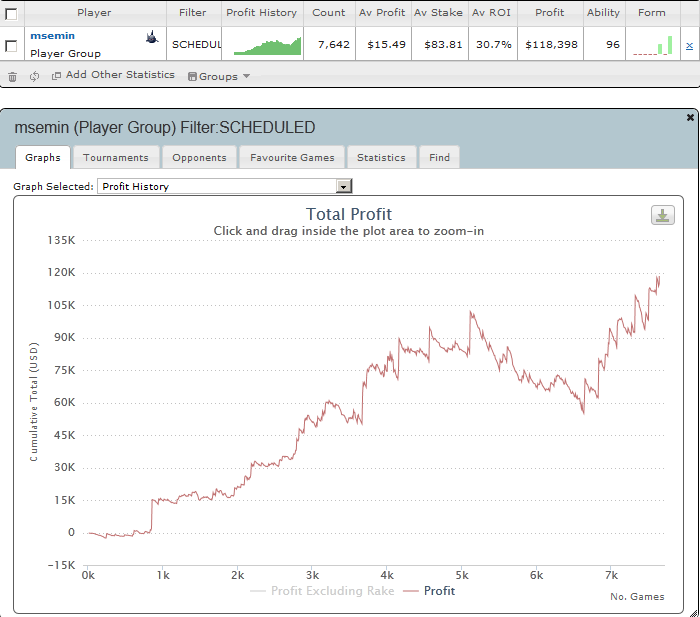Screen dimensions: 700x617
Task: Switch to the Graphs tab
Action: 43,158
